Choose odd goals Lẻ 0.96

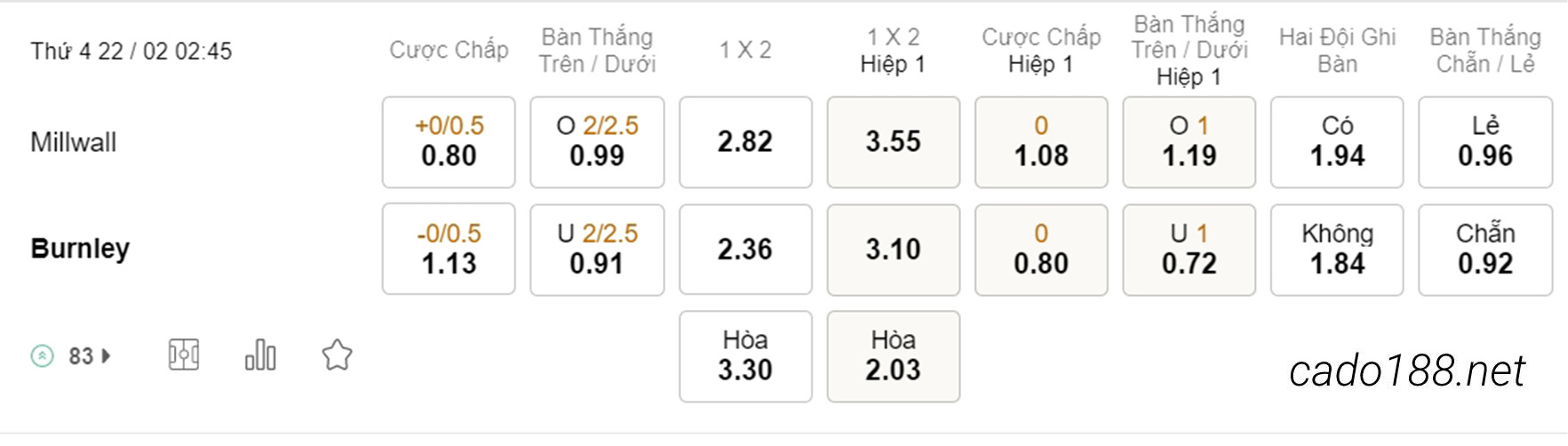click(1485, 142)
